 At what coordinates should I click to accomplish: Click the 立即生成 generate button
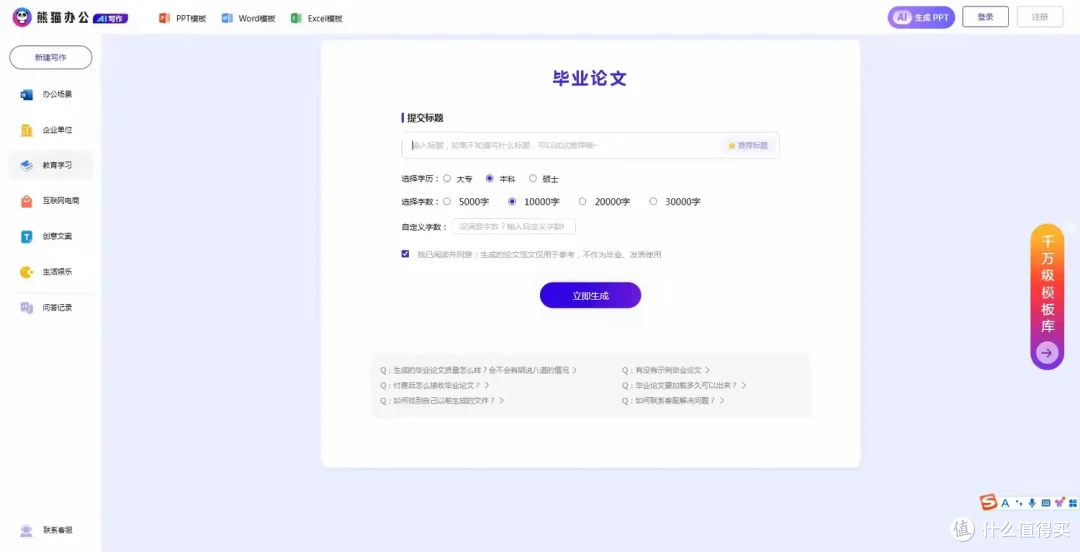click(590, 295)
